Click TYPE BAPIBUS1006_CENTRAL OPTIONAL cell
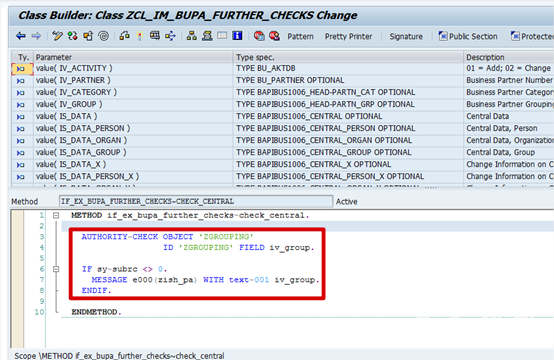Image resolution: width=554 pixels, height=360 pixels. coord(348,117)
